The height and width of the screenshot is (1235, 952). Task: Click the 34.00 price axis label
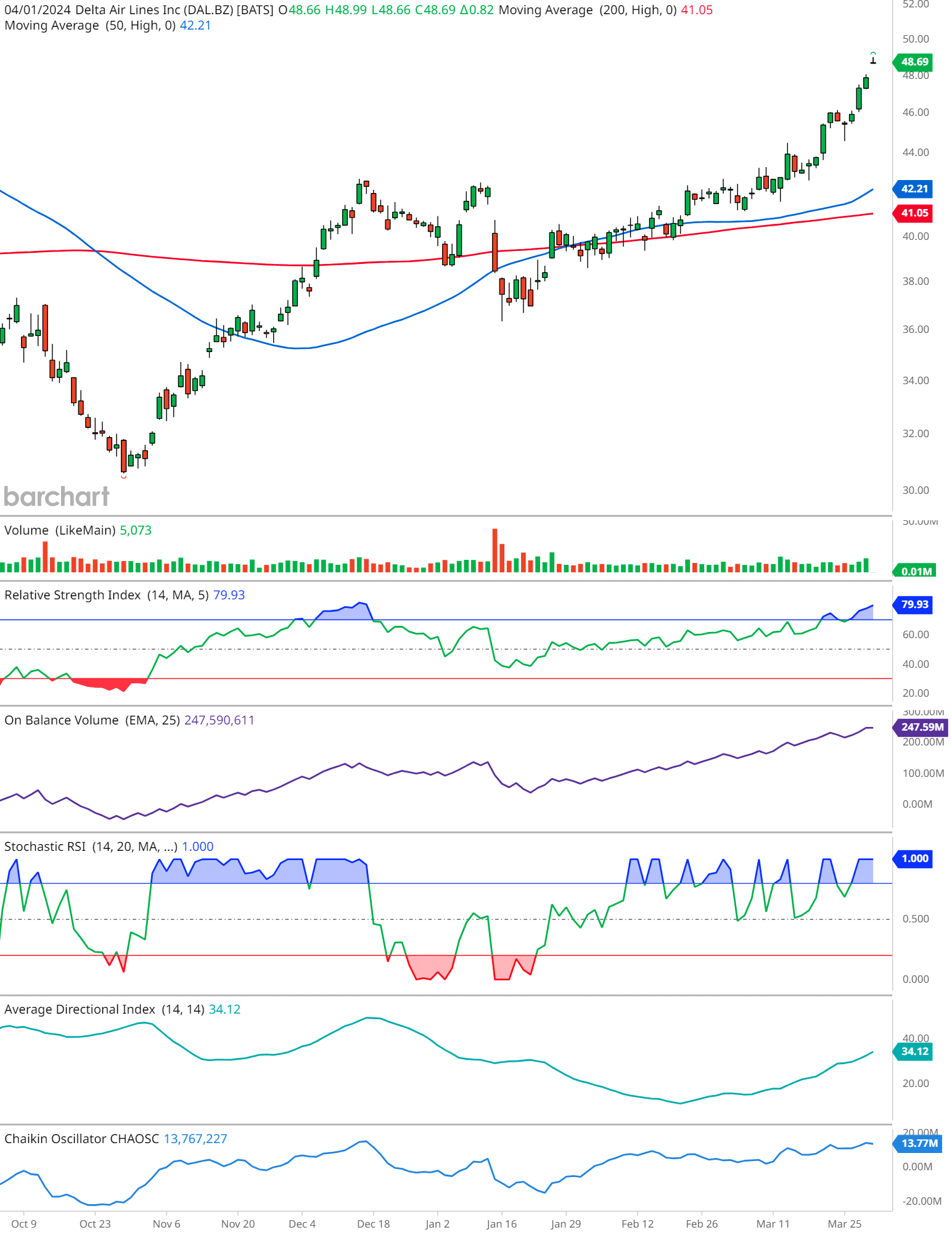(916, 380)
